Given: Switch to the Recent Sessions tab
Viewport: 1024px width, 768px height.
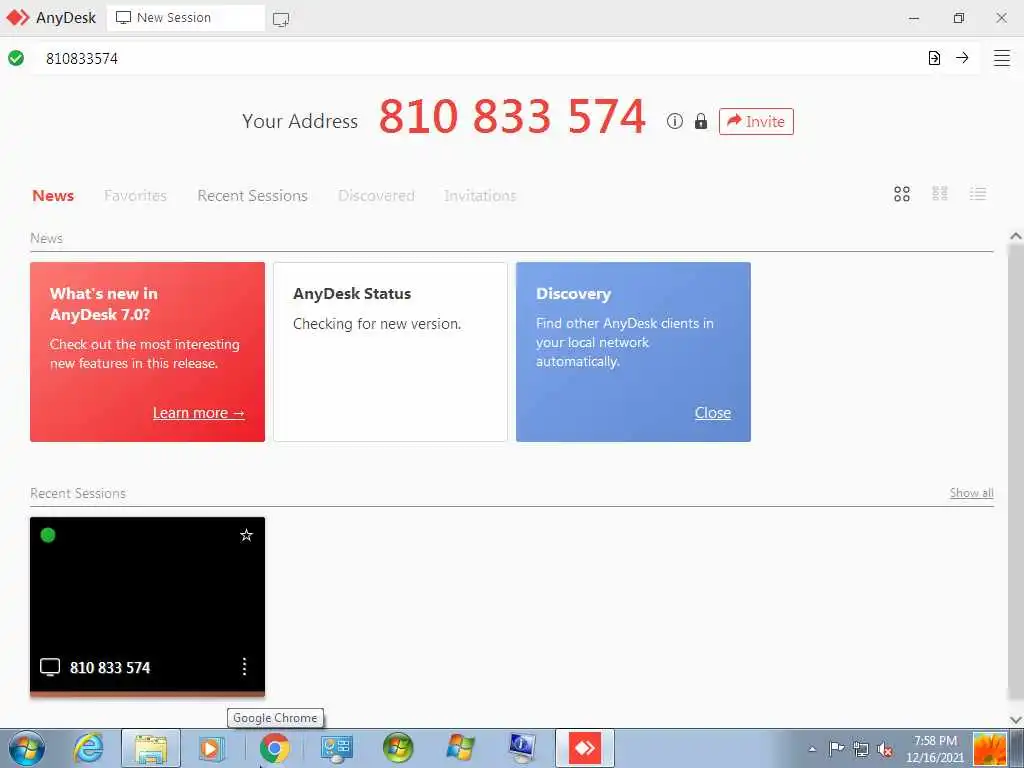Looking at the screenshot, I should tap(252, 195).
